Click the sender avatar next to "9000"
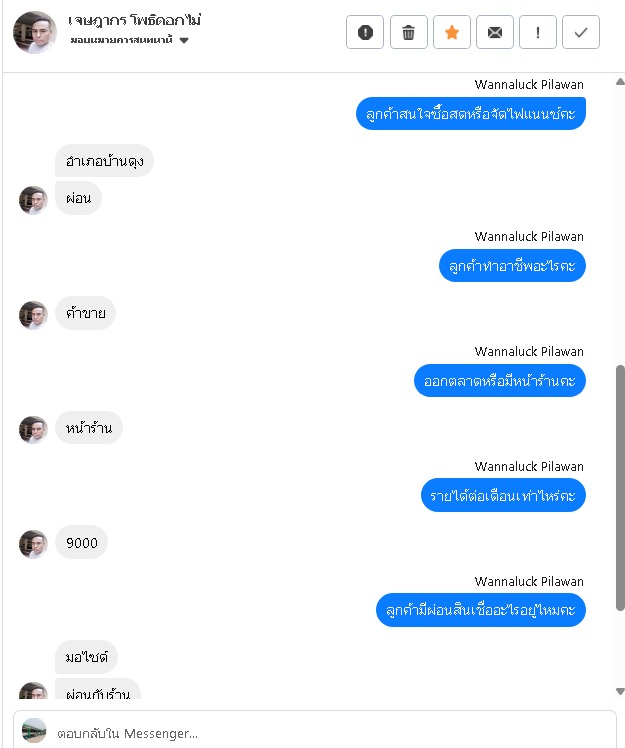This screenshot has width=625, height=748. coord(33,544)
